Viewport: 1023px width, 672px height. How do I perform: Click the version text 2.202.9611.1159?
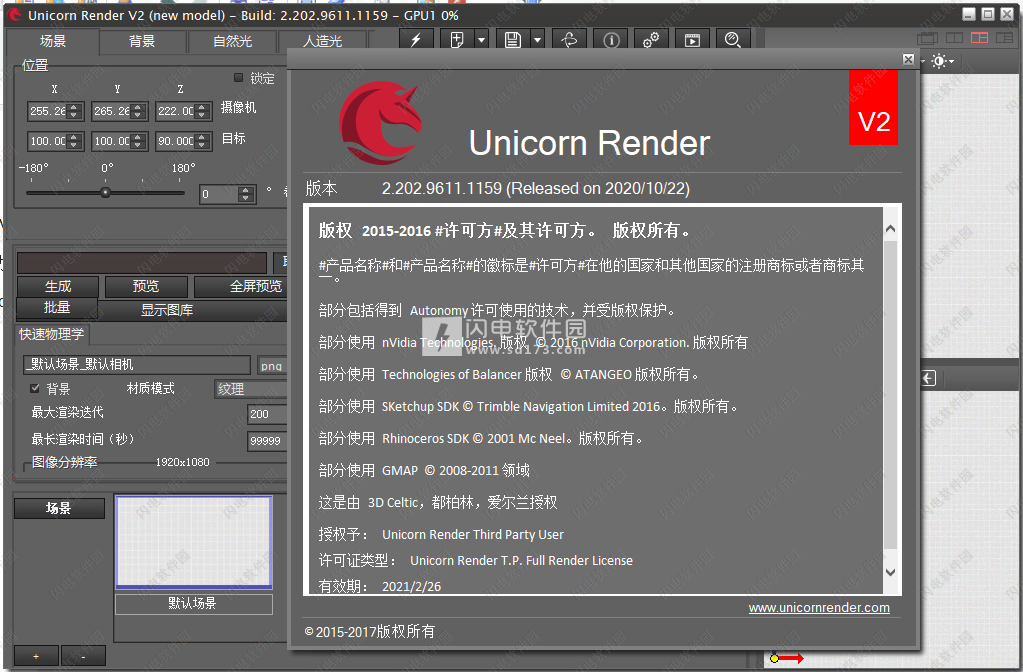(442, 189)
